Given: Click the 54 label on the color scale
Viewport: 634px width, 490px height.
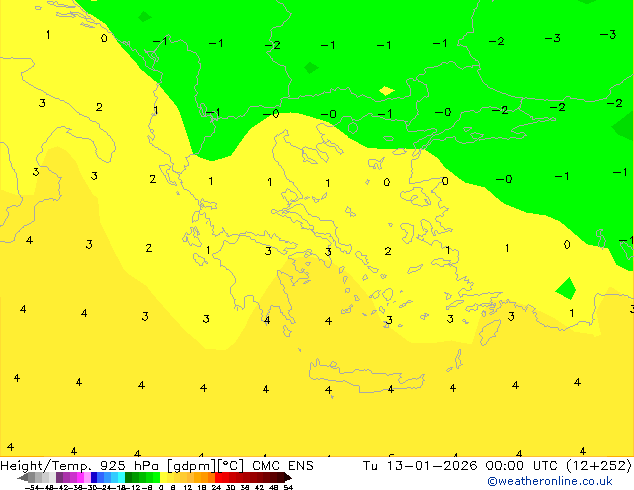Looking at the screenshot, I should [288, 487].
